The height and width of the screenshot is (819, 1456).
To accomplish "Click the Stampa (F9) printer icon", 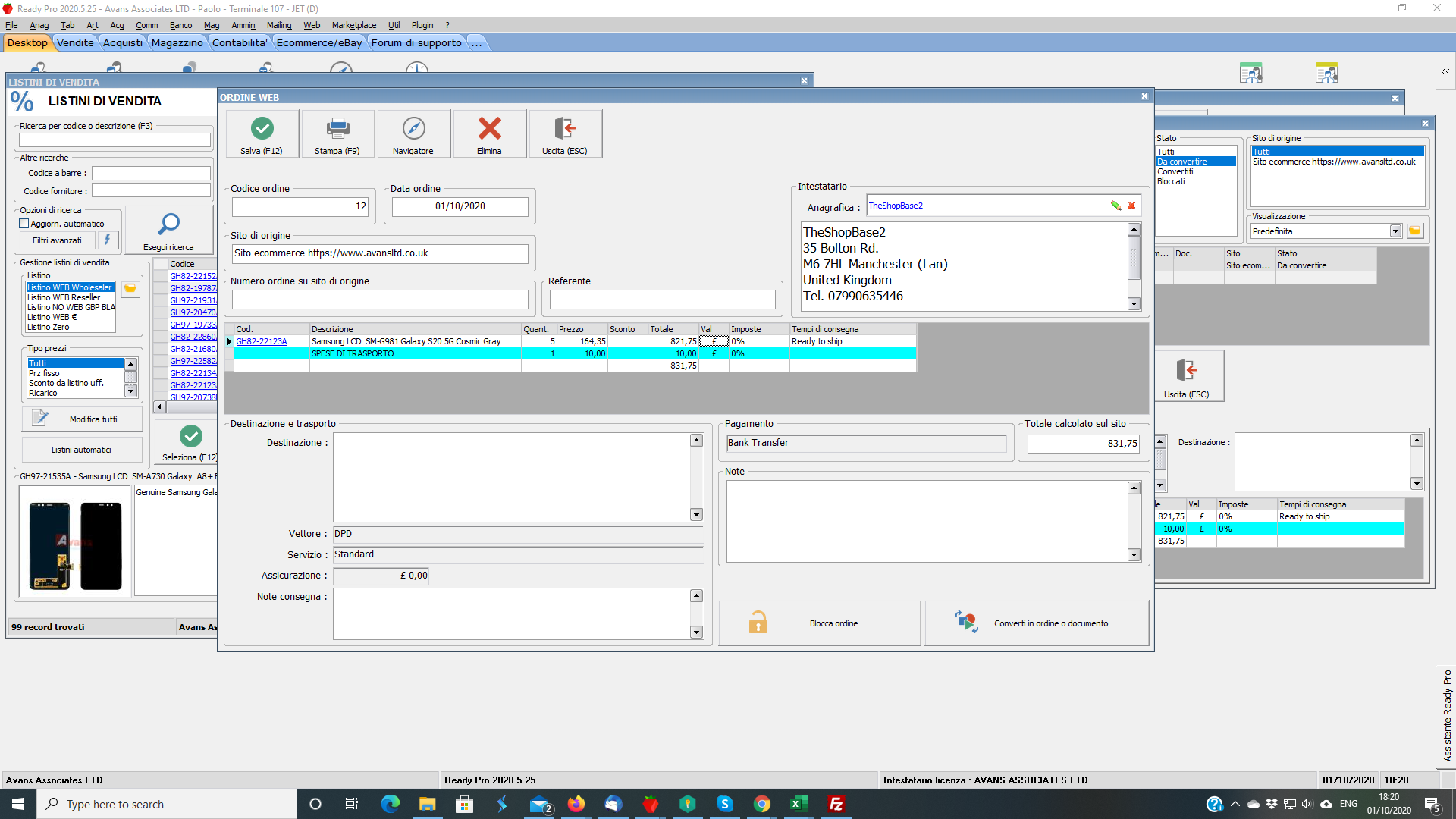I will (337, 128).
